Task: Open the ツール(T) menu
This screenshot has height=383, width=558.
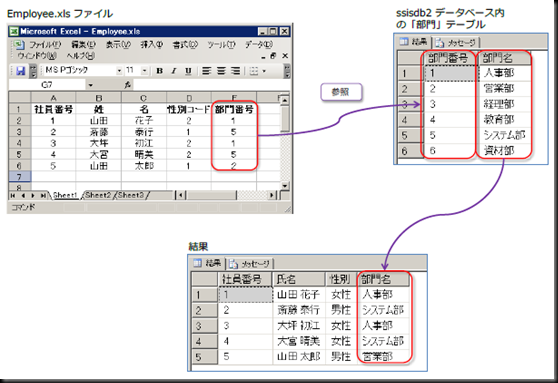Action: click(221, 44)
